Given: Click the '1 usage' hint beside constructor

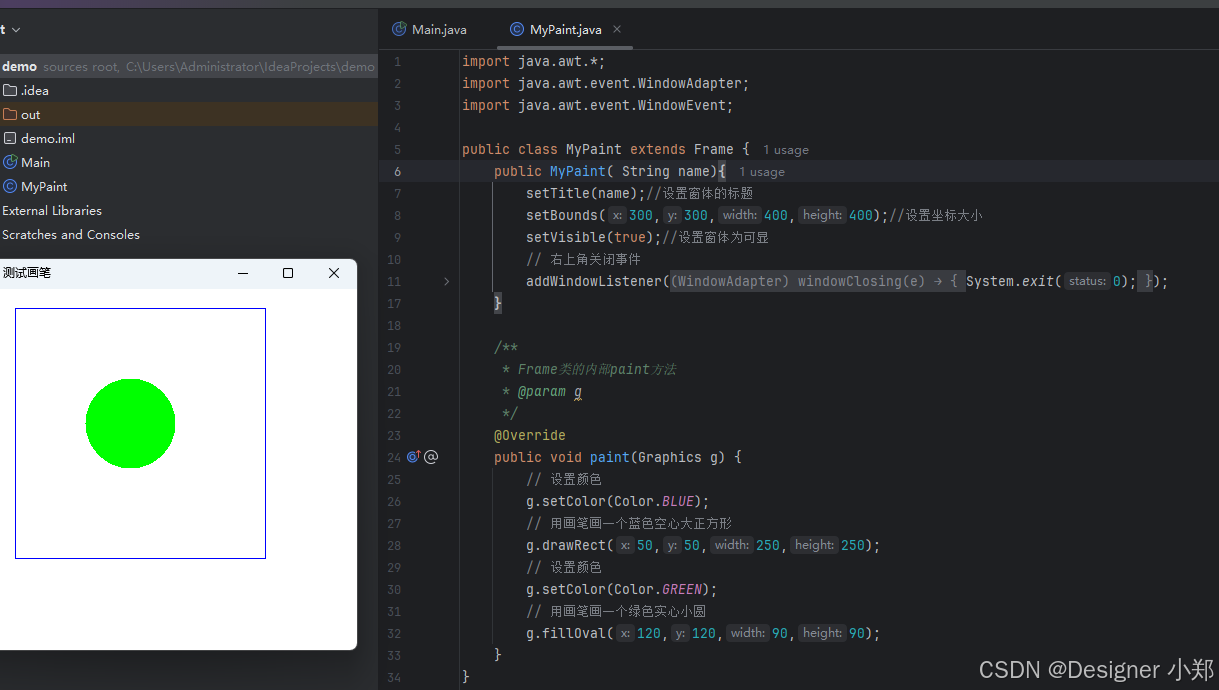Looking at the screenshot, I should click(762, 172).
